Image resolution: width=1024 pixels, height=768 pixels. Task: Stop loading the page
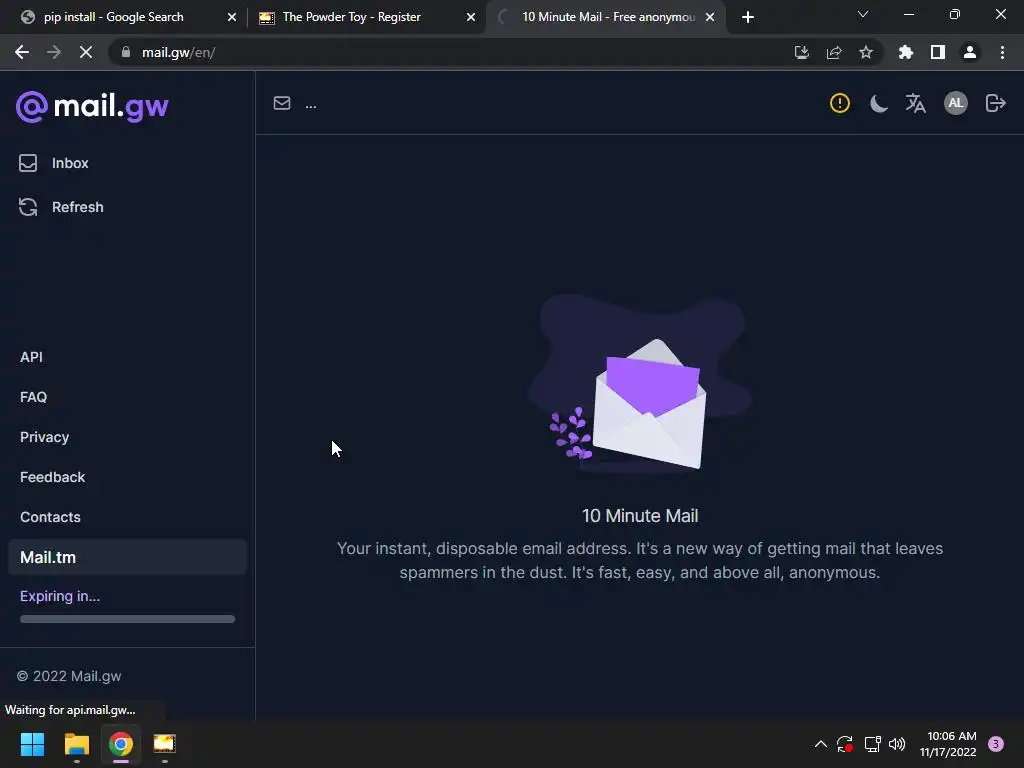click(86, 52)
